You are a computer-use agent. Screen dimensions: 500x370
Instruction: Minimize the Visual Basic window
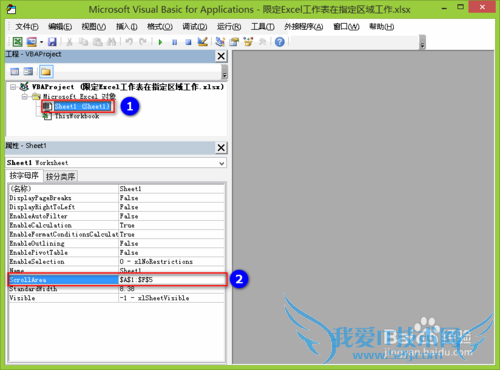(444, 8)
